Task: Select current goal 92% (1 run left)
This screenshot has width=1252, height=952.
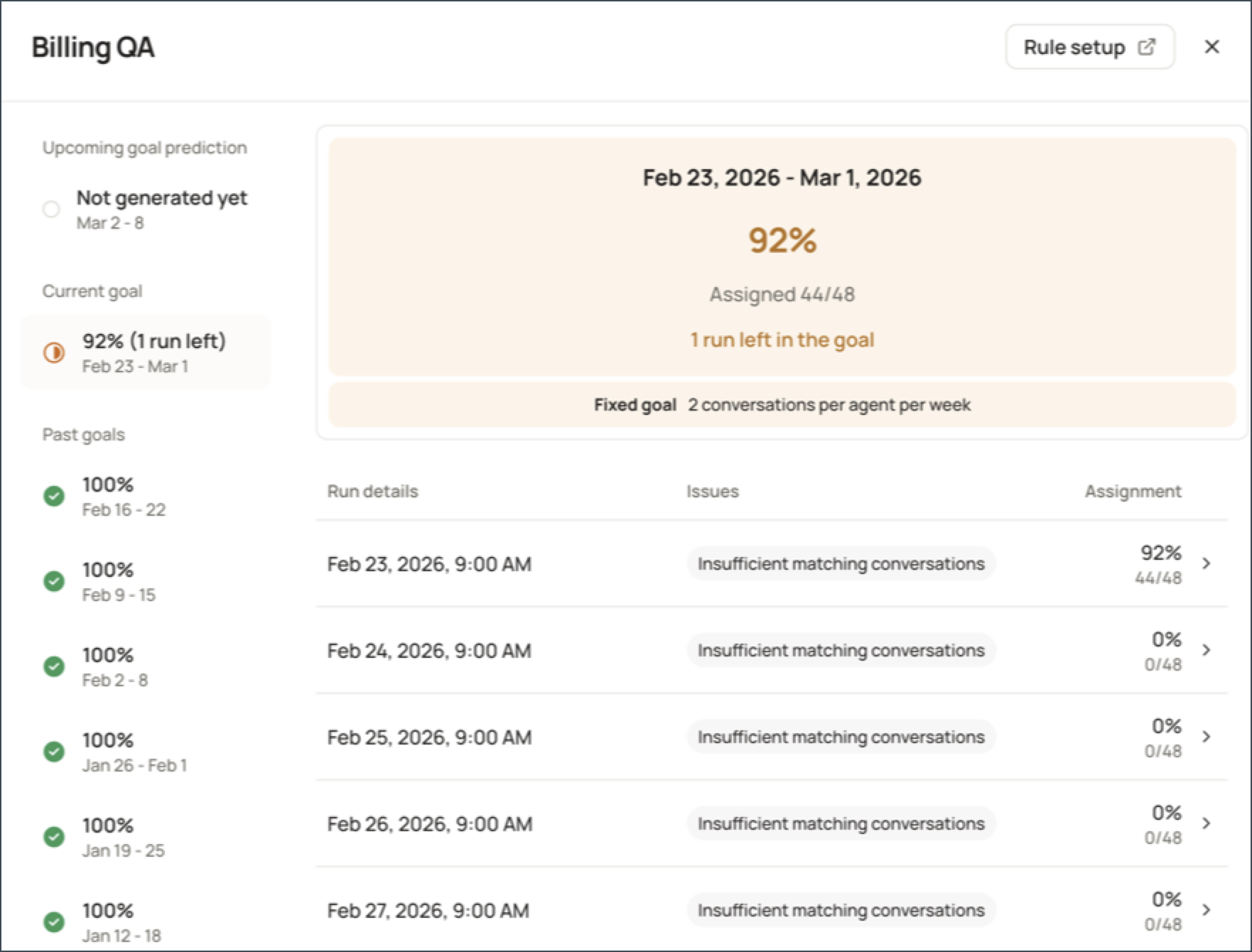Action: click(x=146, y=352)
